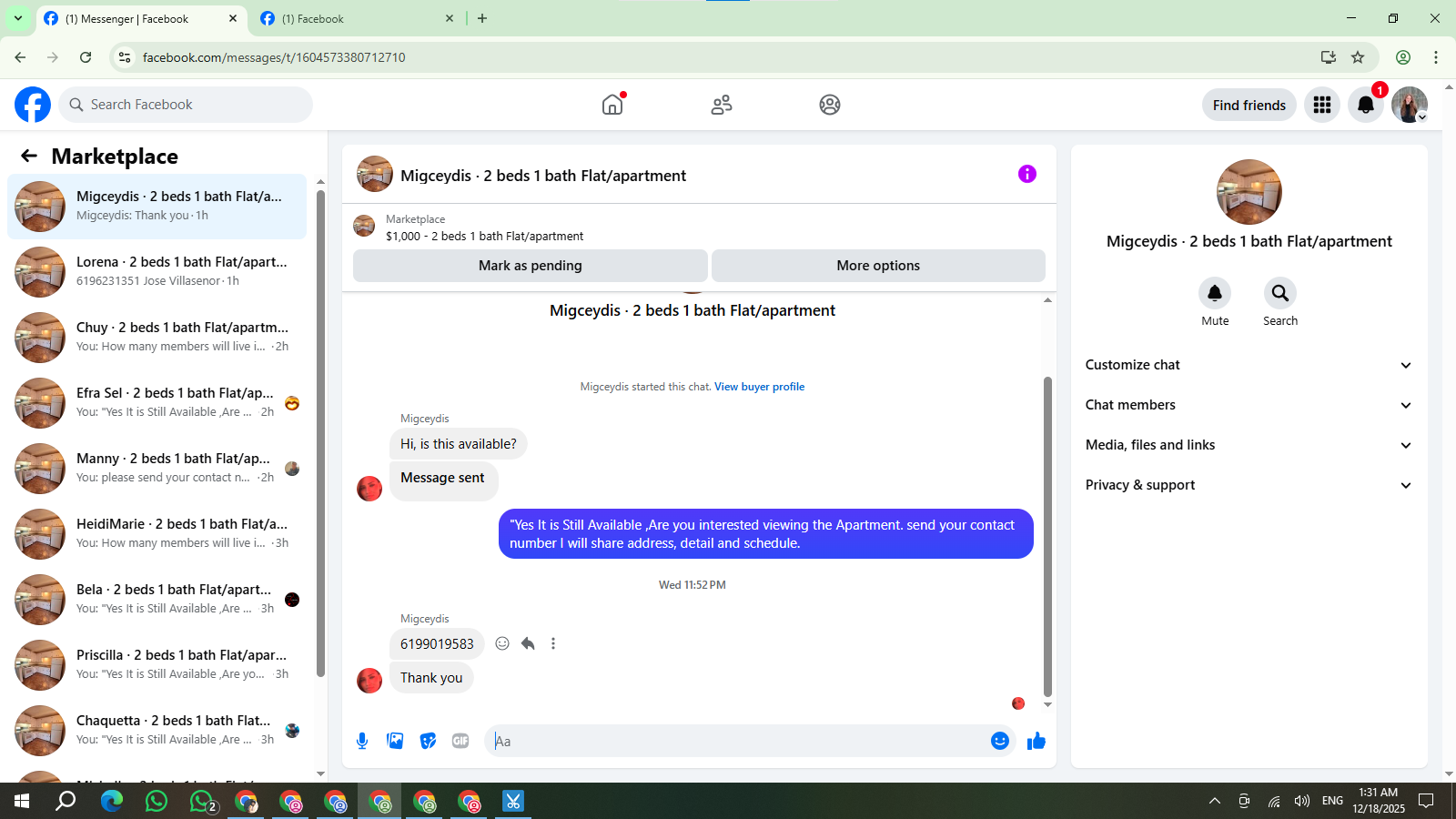Click the browser address bar URL
1456x819 pixels.
pyautogui.click(x=274, y=57)
